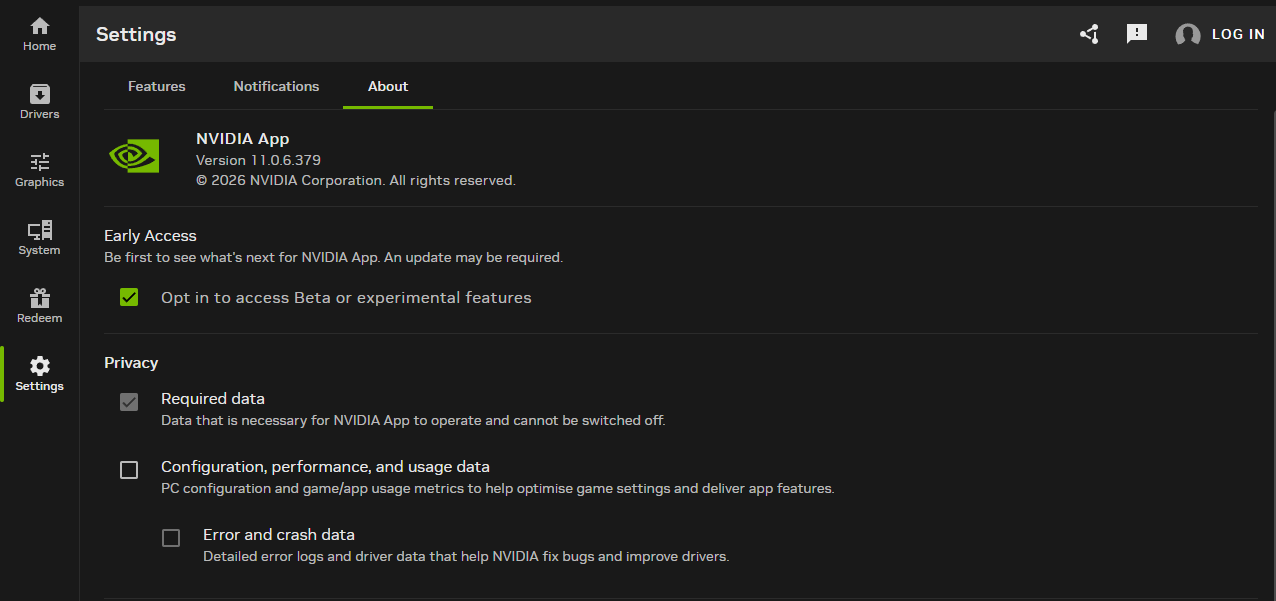
Task: Enable Configuration, performance, and usage data checkbox
Action: pos(129,470)
